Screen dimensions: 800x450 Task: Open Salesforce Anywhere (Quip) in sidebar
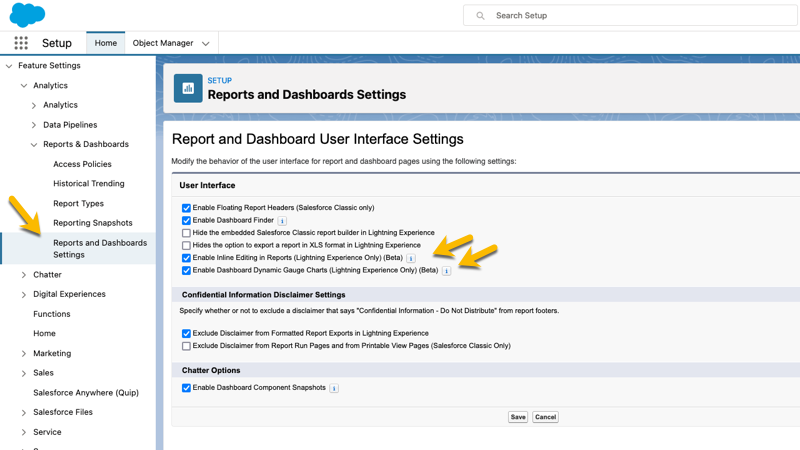86,392
